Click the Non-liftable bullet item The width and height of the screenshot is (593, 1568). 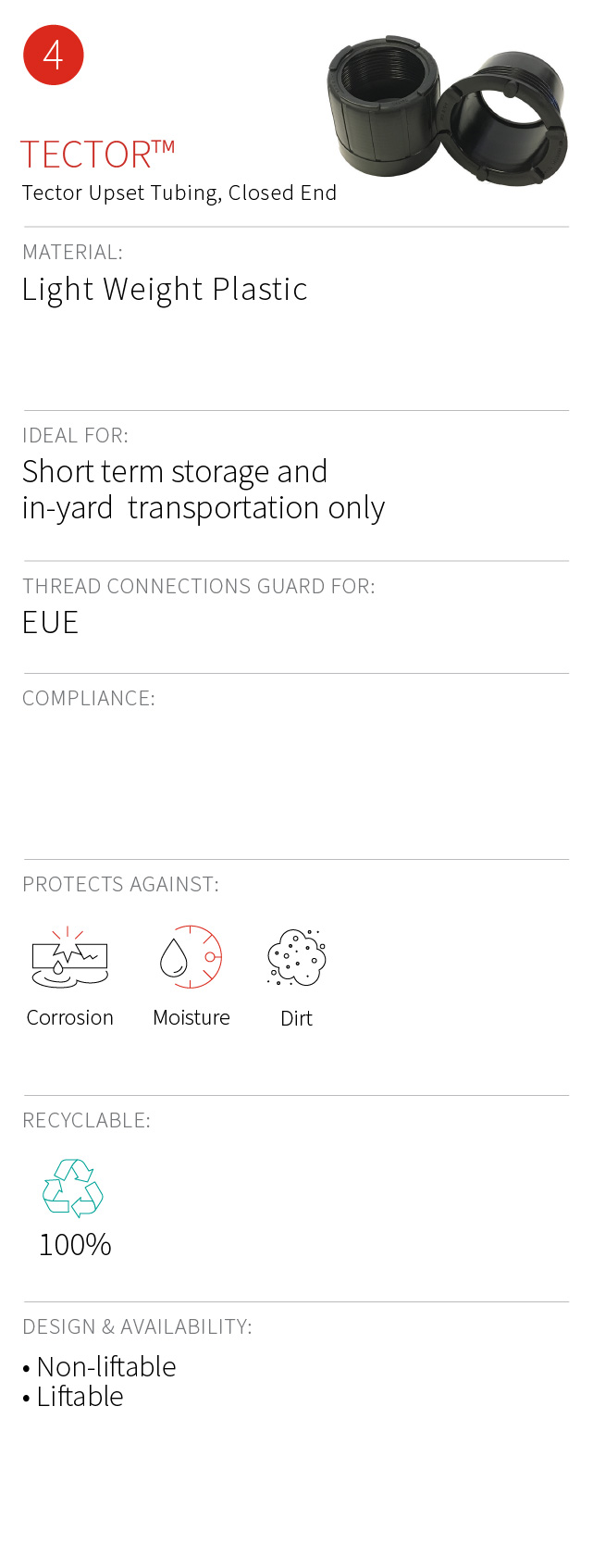pos(105,1367)
